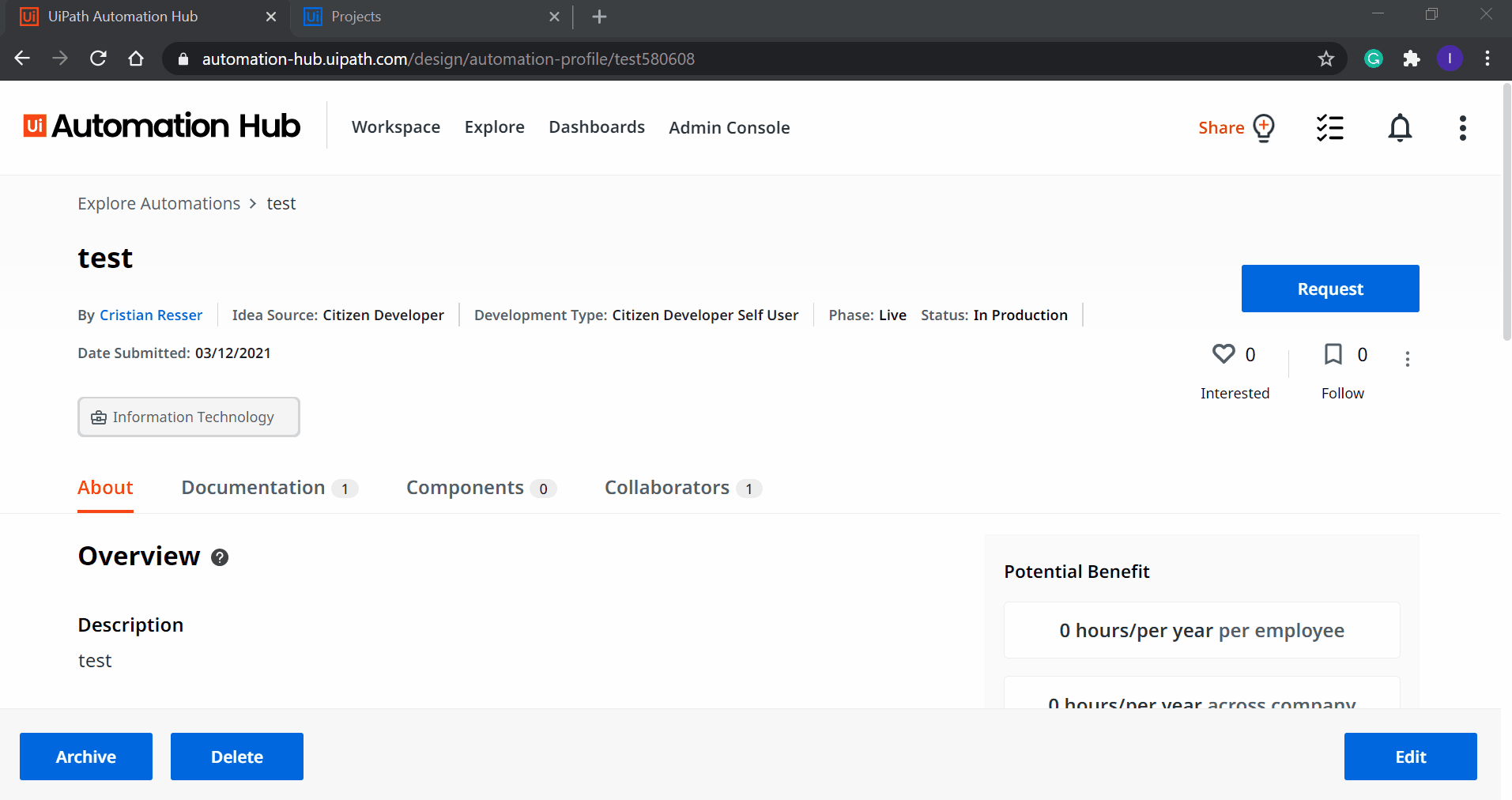Select the About tab
The width and height of the screenshot is (1512, 800).
105,488
